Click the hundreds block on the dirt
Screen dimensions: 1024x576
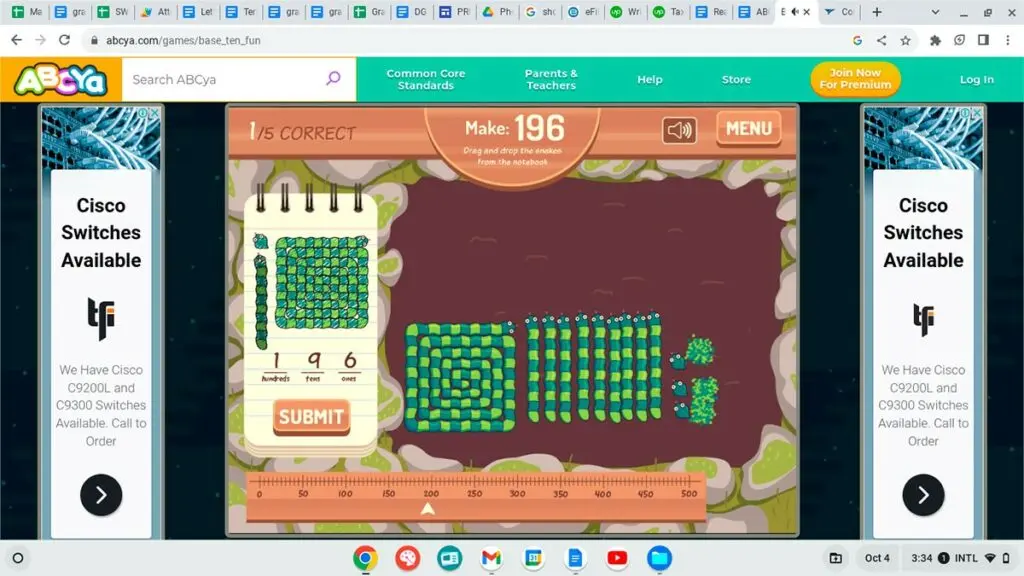coord(460,376)
